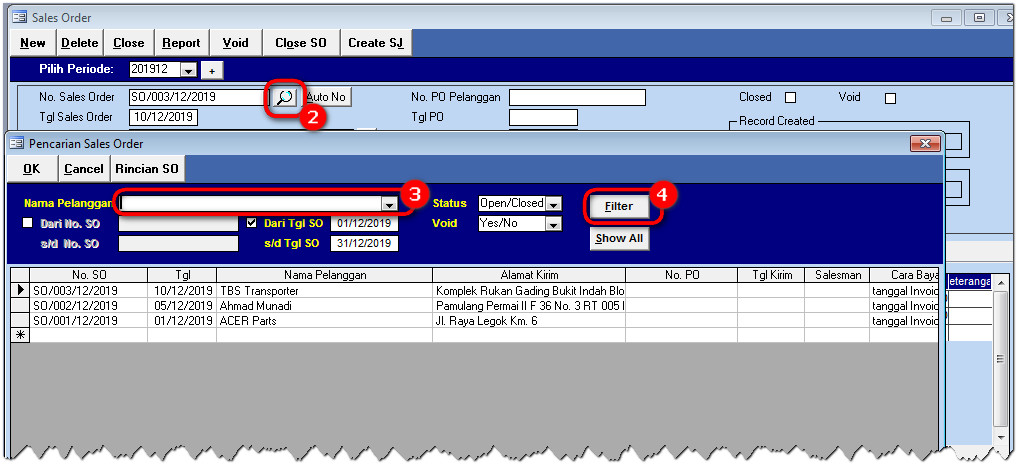Click the TBS Transporter customer cell
This screenshot has width=1017, height=470.
(324, 290)
